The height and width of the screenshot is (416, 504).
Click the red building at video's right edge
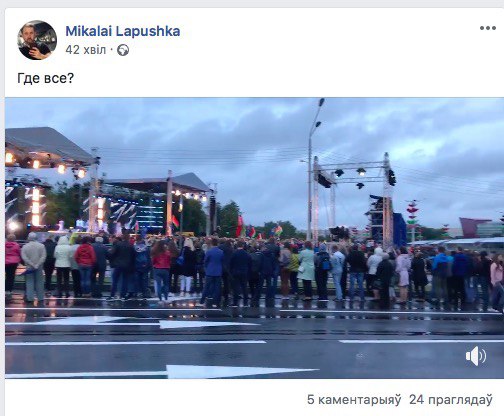[x=473, y=227]
